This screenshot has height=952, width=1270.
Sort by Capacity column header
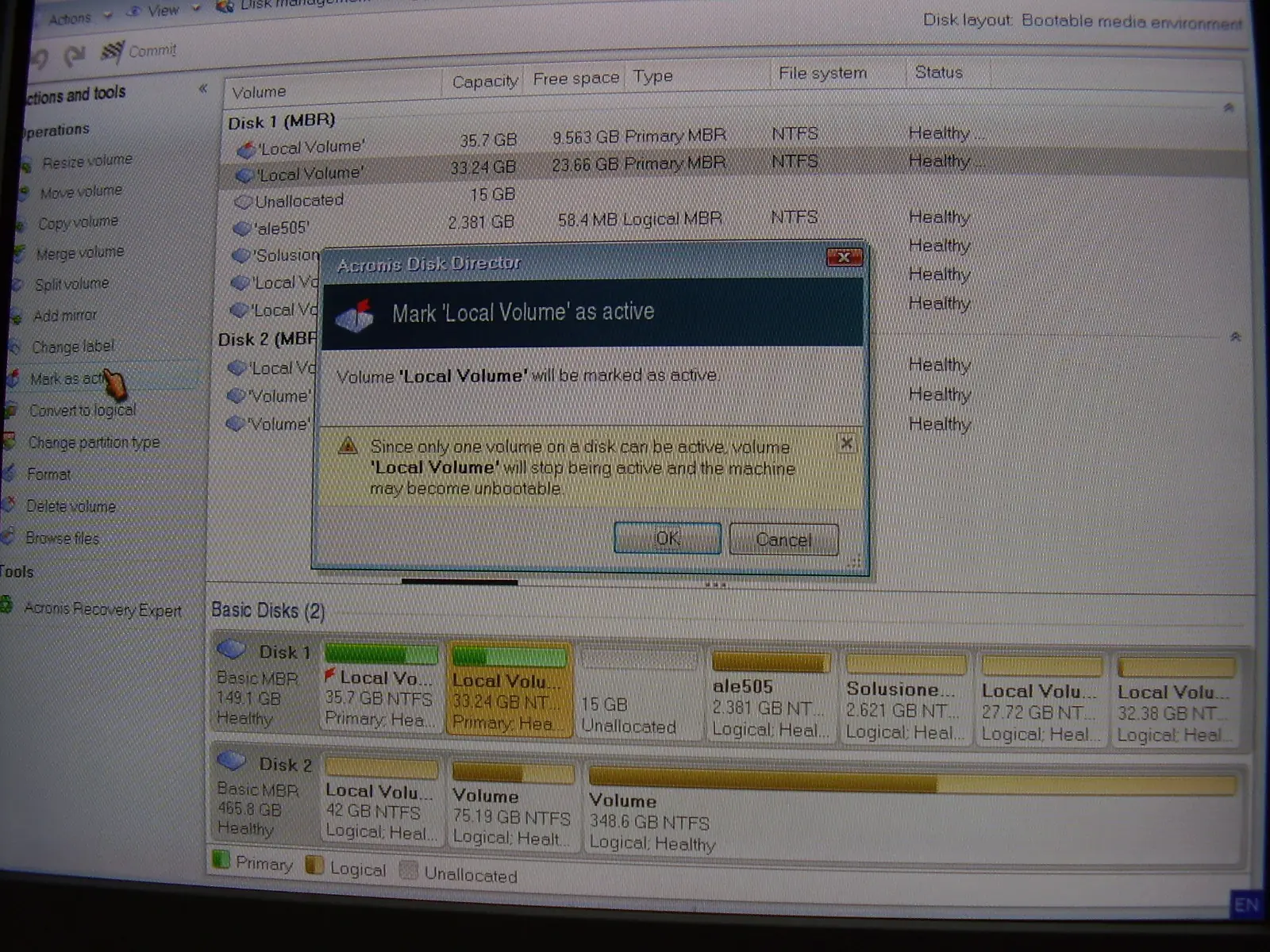coord(484,82)
